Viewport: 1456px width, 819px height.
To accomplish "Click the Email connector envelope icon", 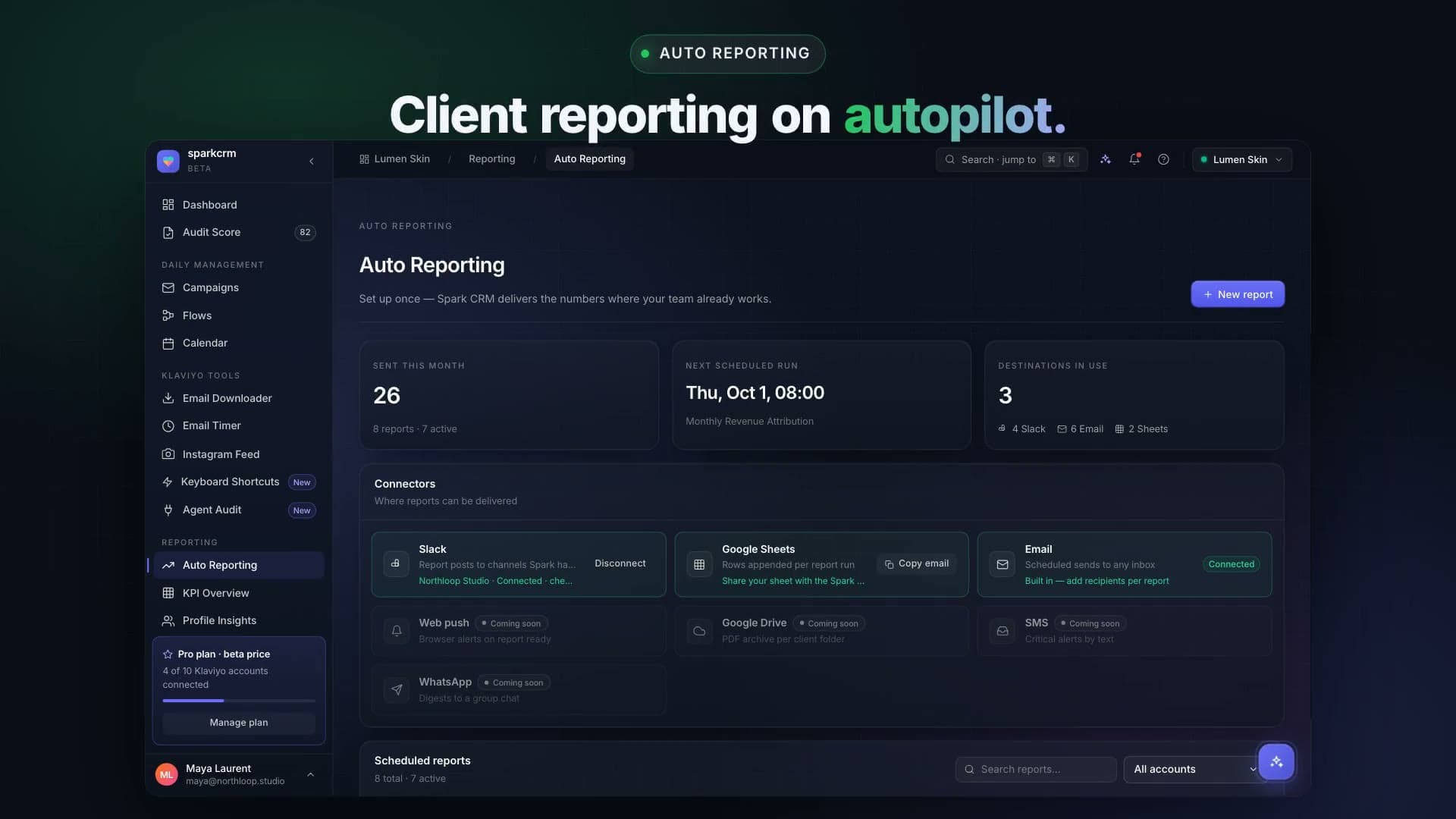I will [1002, 564].
